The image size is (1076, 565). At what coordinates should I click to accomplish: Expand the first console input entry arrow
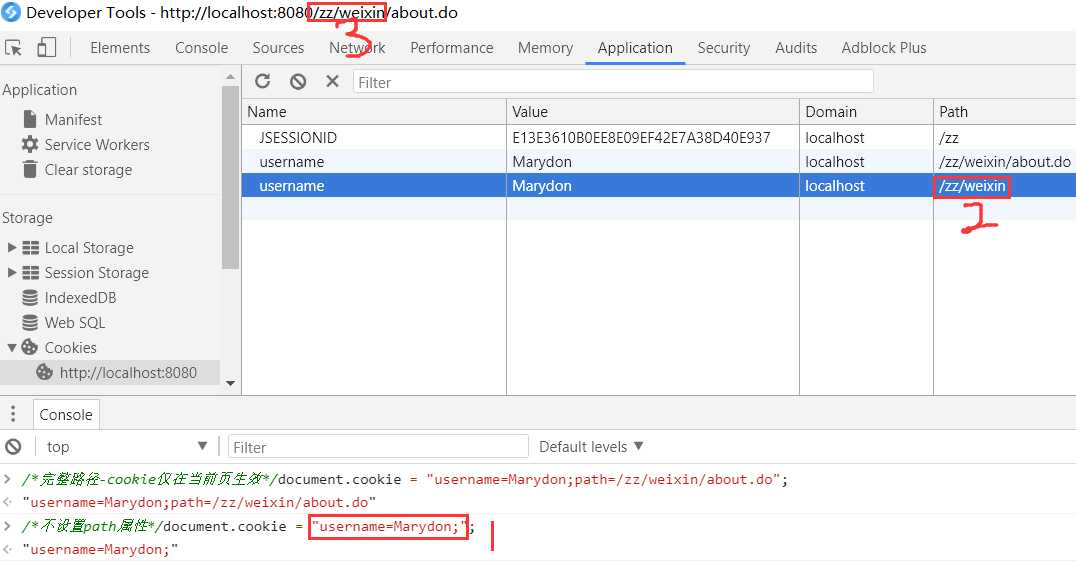8,479
